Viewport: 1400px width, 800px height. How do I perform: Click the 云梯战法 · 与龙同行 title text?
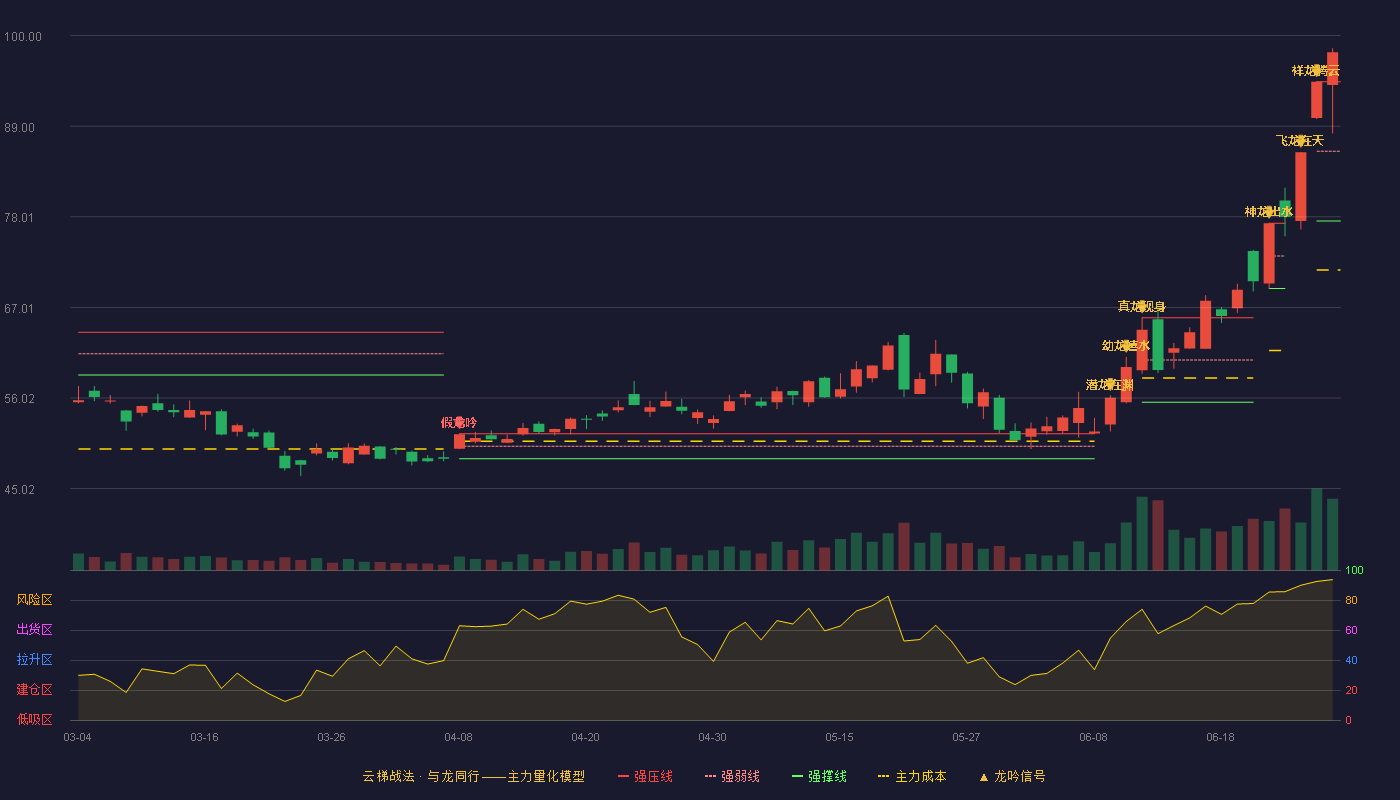point(420,776)
